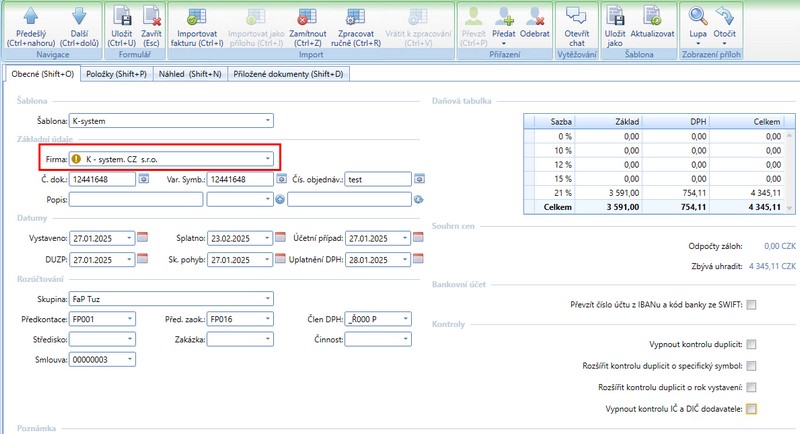Screen dimensions: 800x434
Task: Open chat with Otevřít chat icon
Action: tap(576, 16)
